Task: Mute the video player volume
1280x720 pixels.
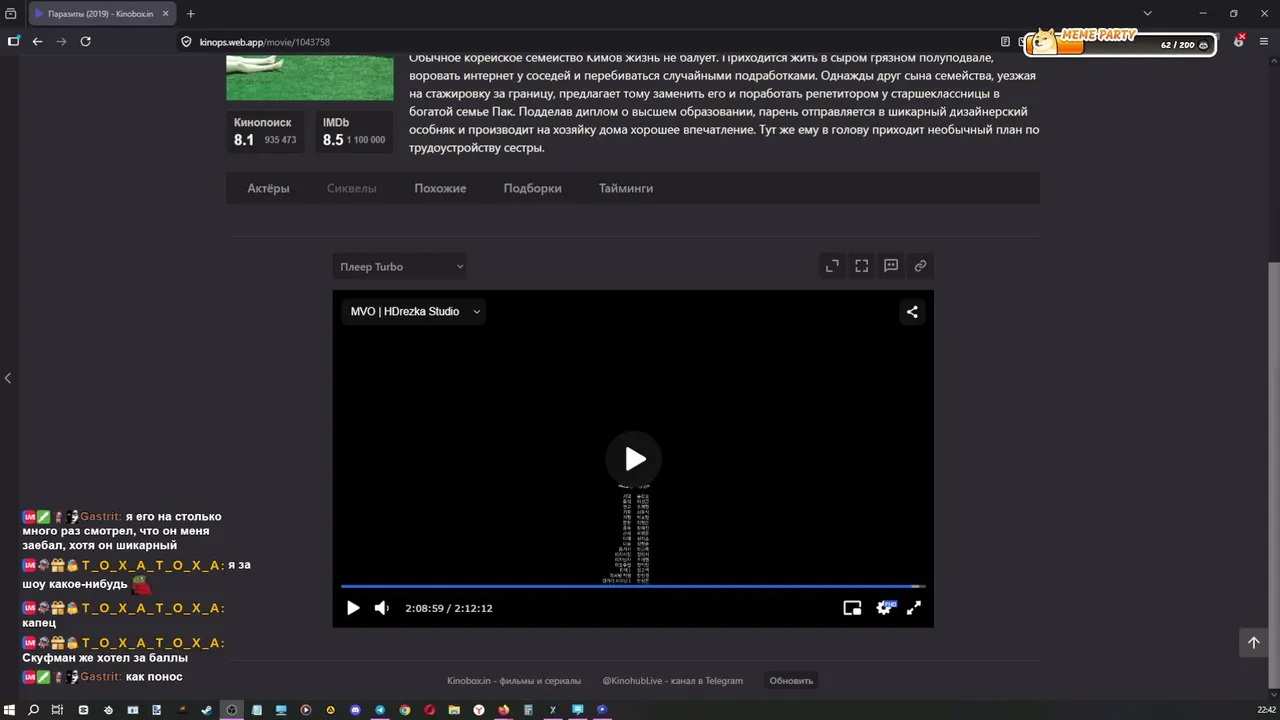Action: [381, 608]
